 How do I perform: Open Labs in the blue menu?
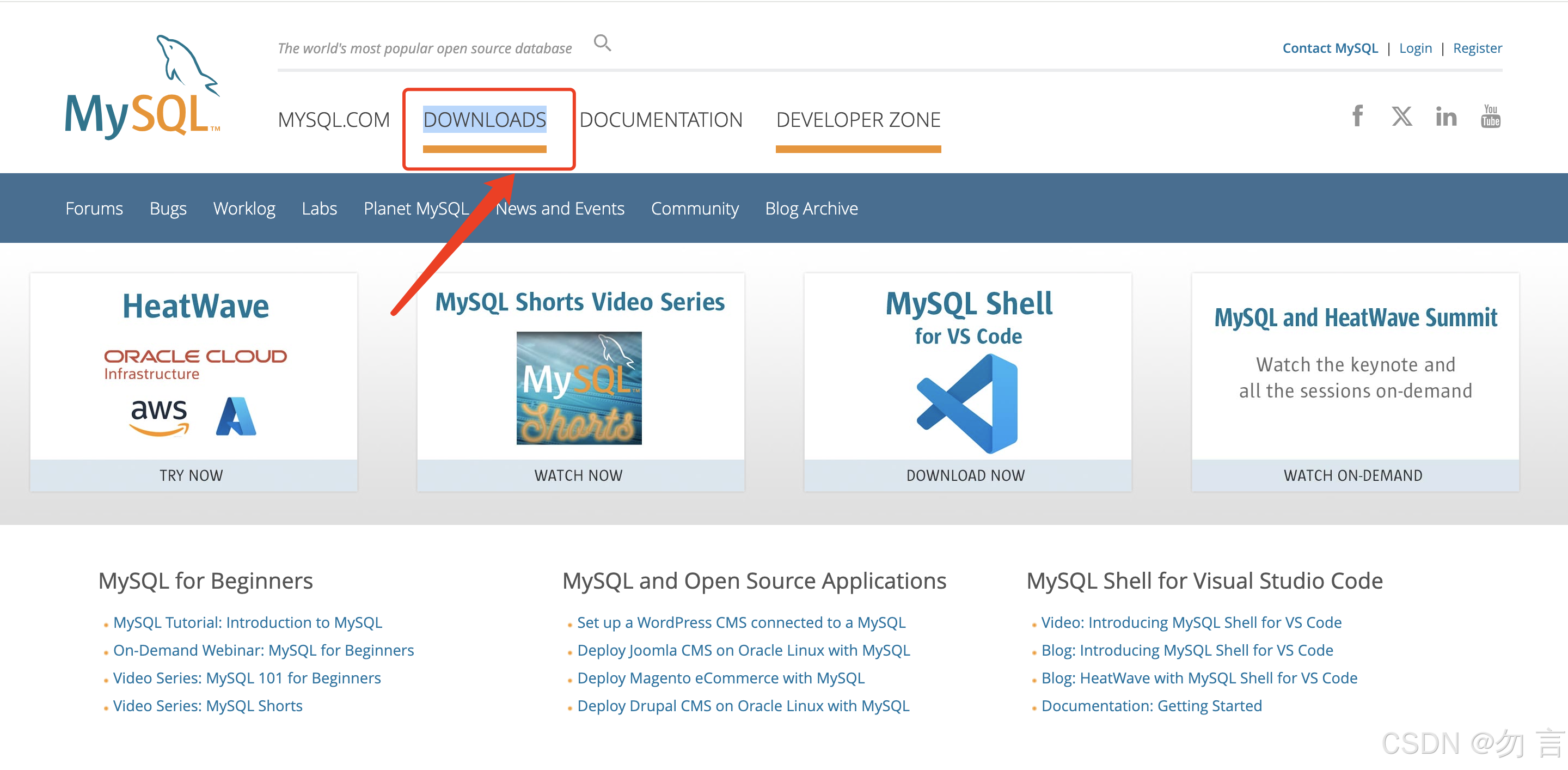coord(320,208)
